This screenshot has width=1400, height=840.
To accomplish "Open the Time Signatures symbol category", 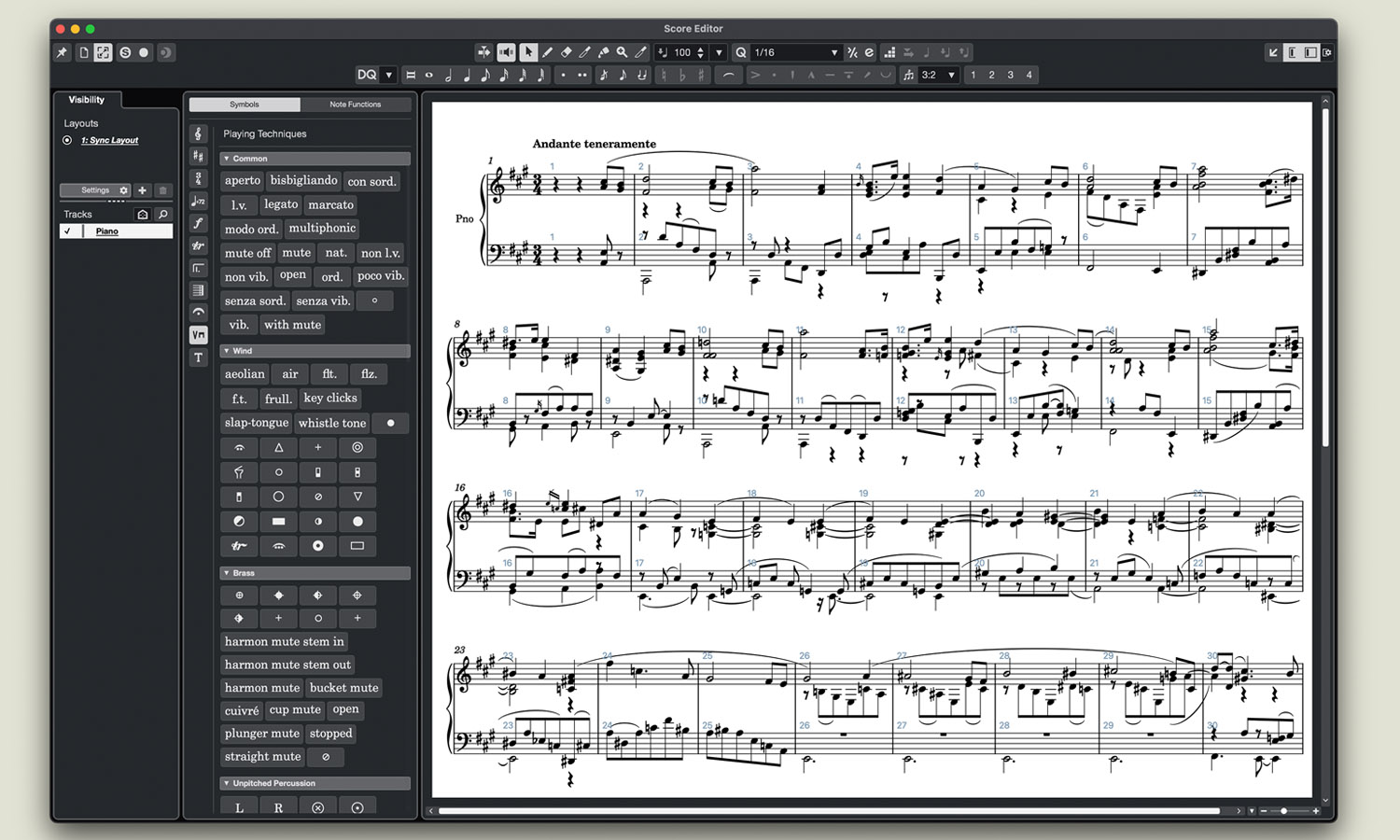I will [198, 178].
